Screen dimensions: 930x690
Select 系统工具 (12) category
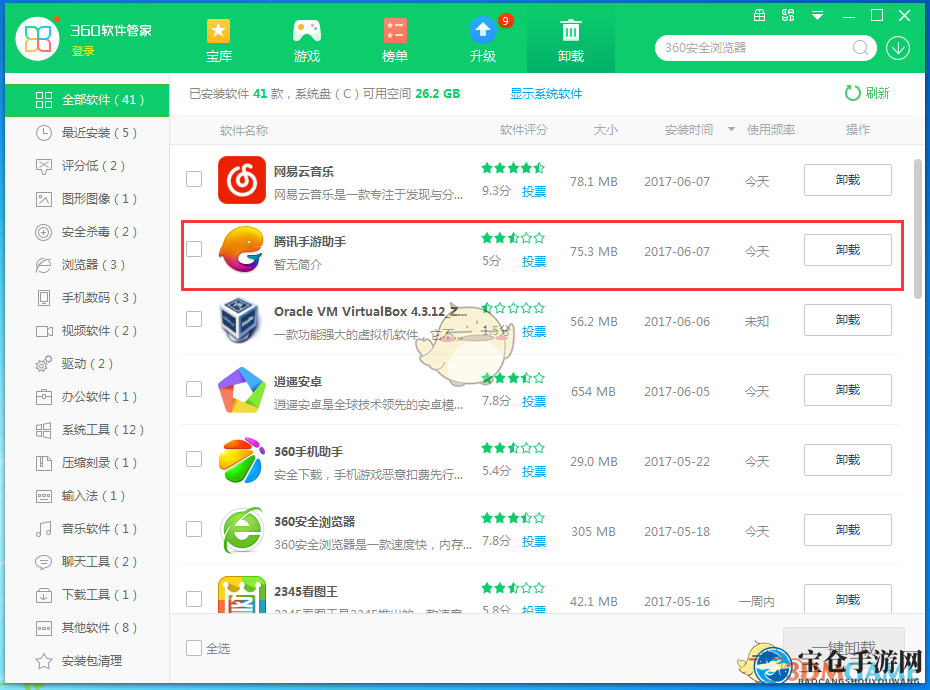[87, 430]
